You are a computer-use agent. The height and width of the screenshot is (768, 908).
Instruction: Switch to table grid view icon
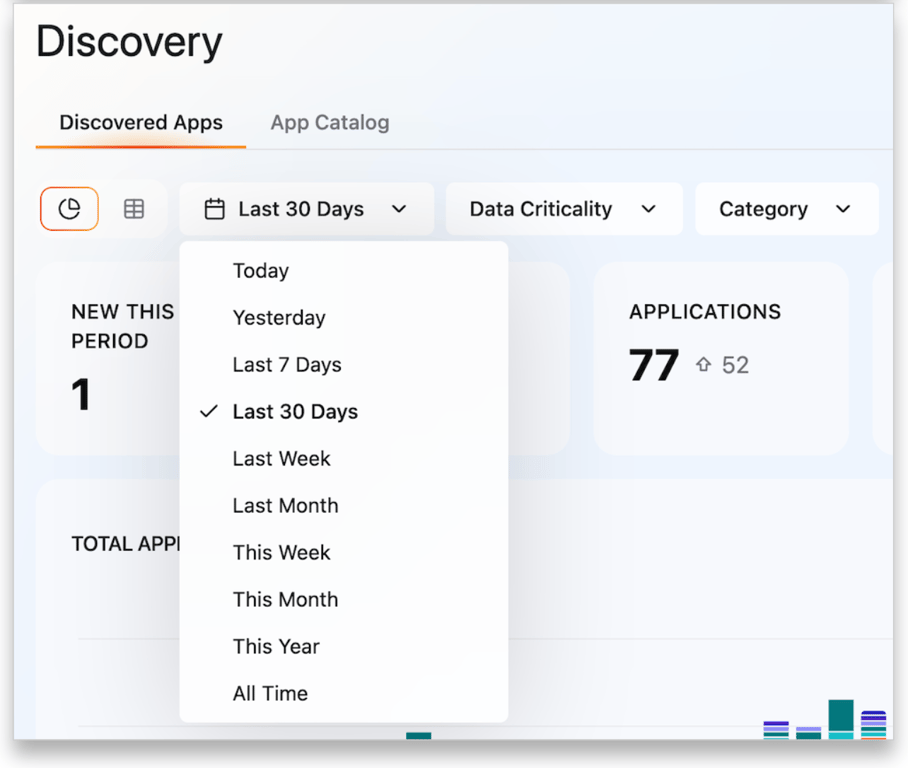134,209
